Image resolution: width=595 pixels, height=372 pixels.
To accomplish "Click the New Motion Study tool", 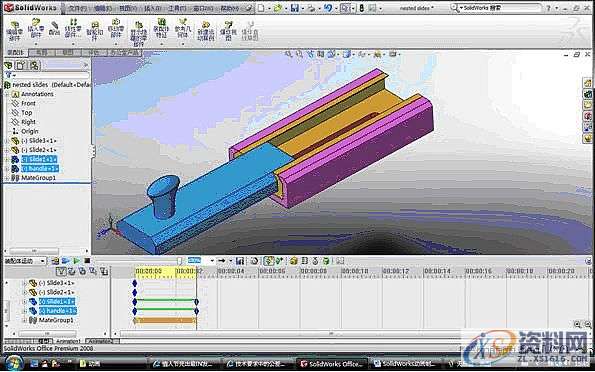I will 206,31.
